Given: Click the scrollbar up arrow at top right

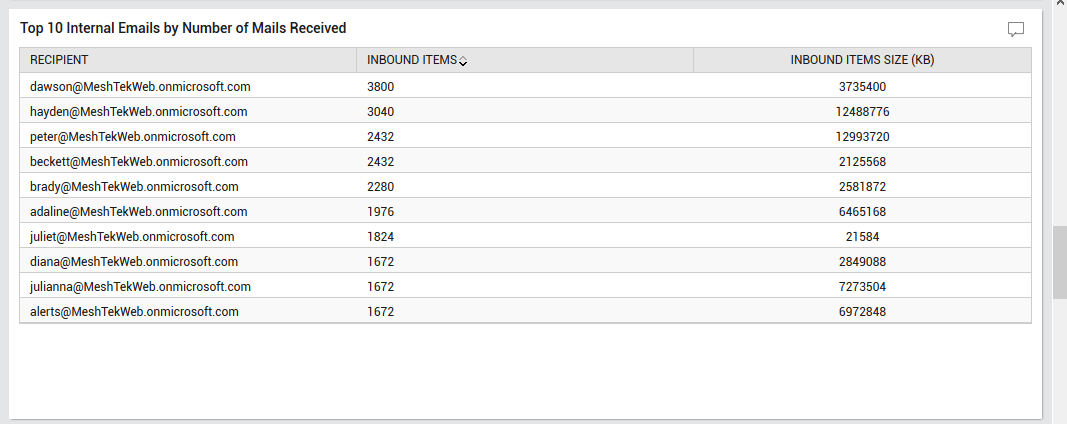Looking at the screenshot, I should (1060, 3).
